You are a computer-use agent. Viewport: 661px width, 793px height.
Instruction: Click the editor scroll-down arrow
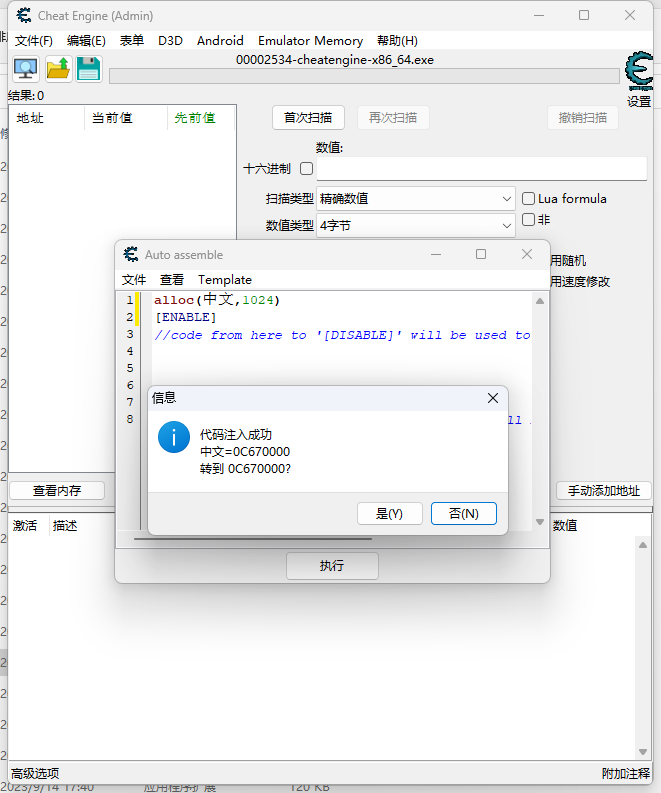[540, 522]
